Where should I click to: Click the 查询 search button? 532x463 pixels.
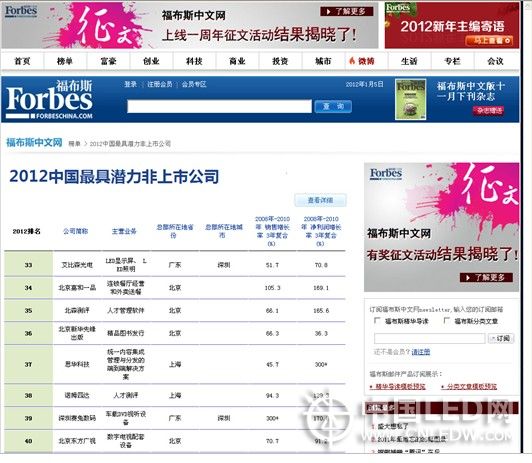coord(333,107)
